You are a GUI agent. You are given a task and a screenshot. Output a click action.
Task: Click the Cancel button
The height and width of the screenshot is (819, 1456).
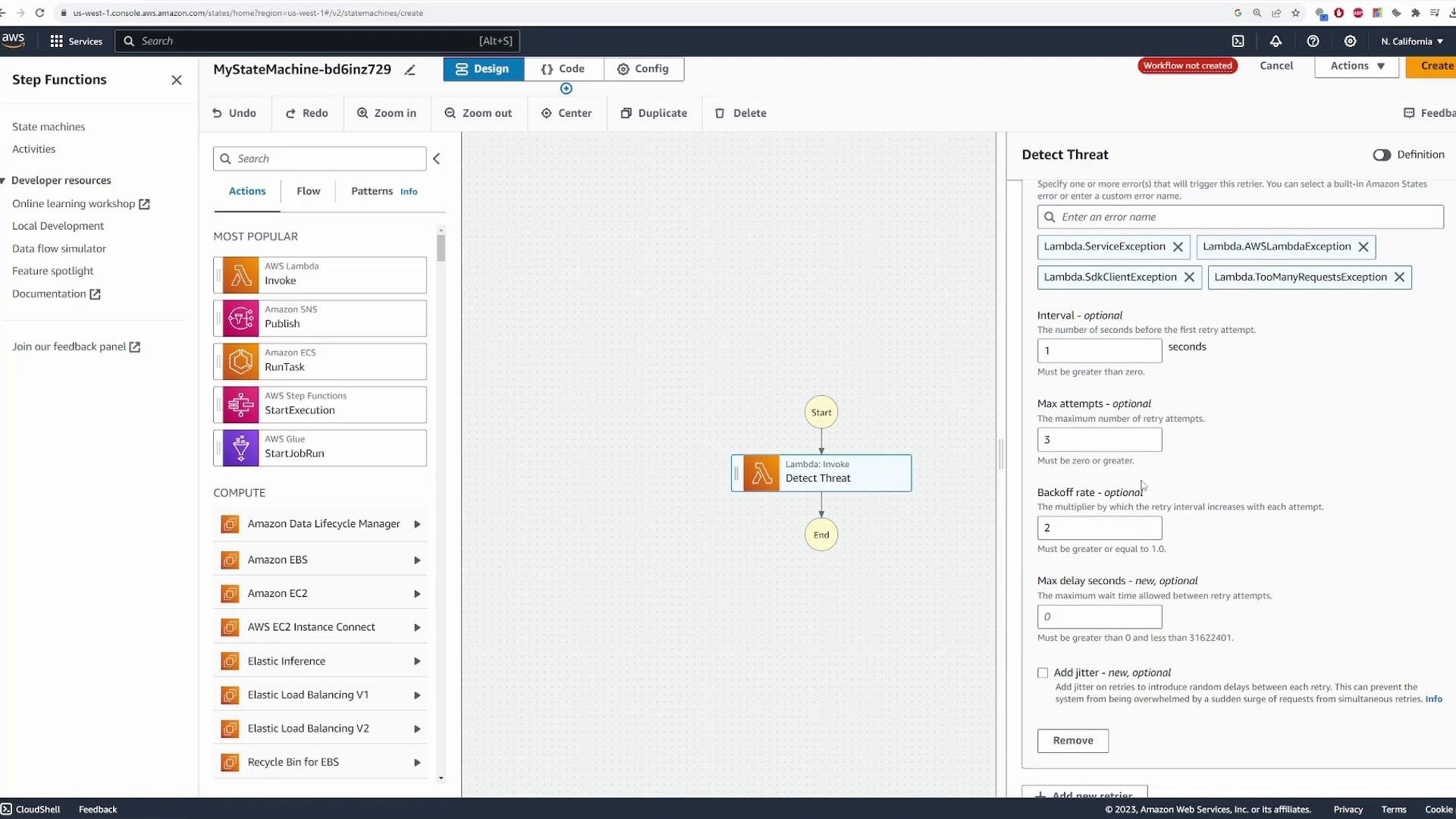pyautogui.click(x=1276, y=66)
